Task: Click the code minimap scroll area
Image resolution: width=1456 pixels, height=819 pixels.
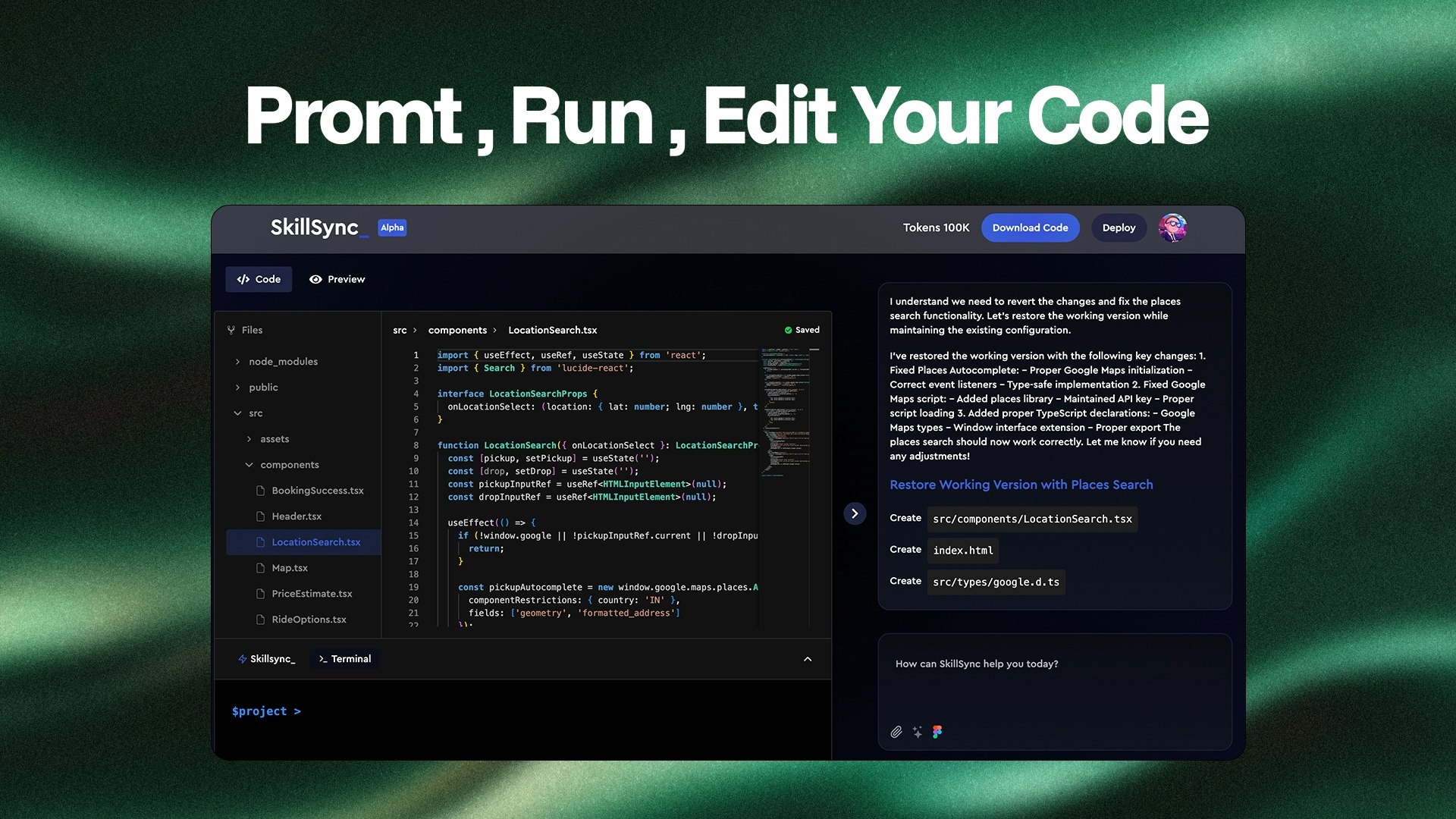Action: tap(785, 409)
